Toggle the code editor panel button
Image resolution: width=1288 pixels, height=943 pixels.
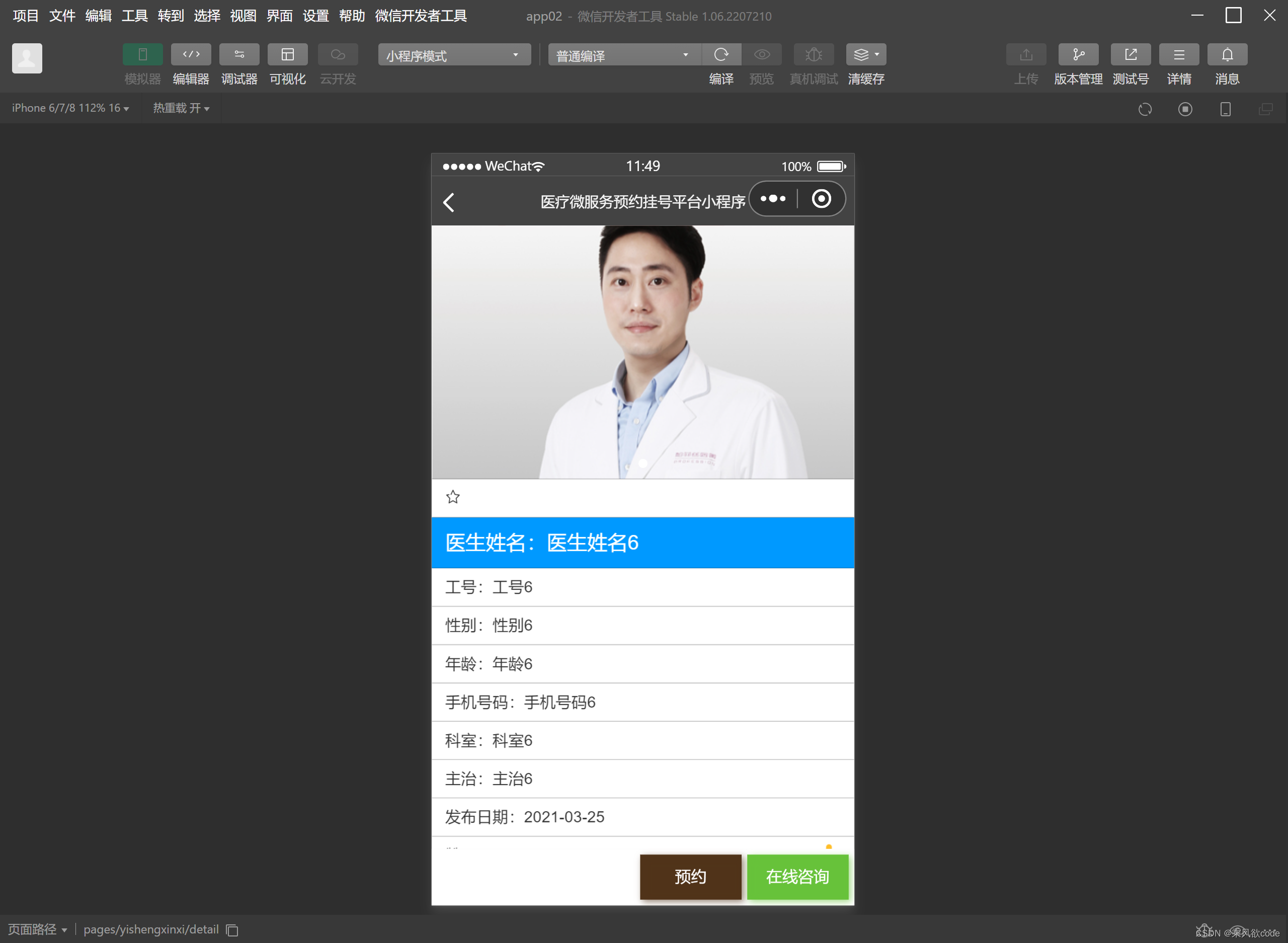pyautogui.click(x=191, y=55)
